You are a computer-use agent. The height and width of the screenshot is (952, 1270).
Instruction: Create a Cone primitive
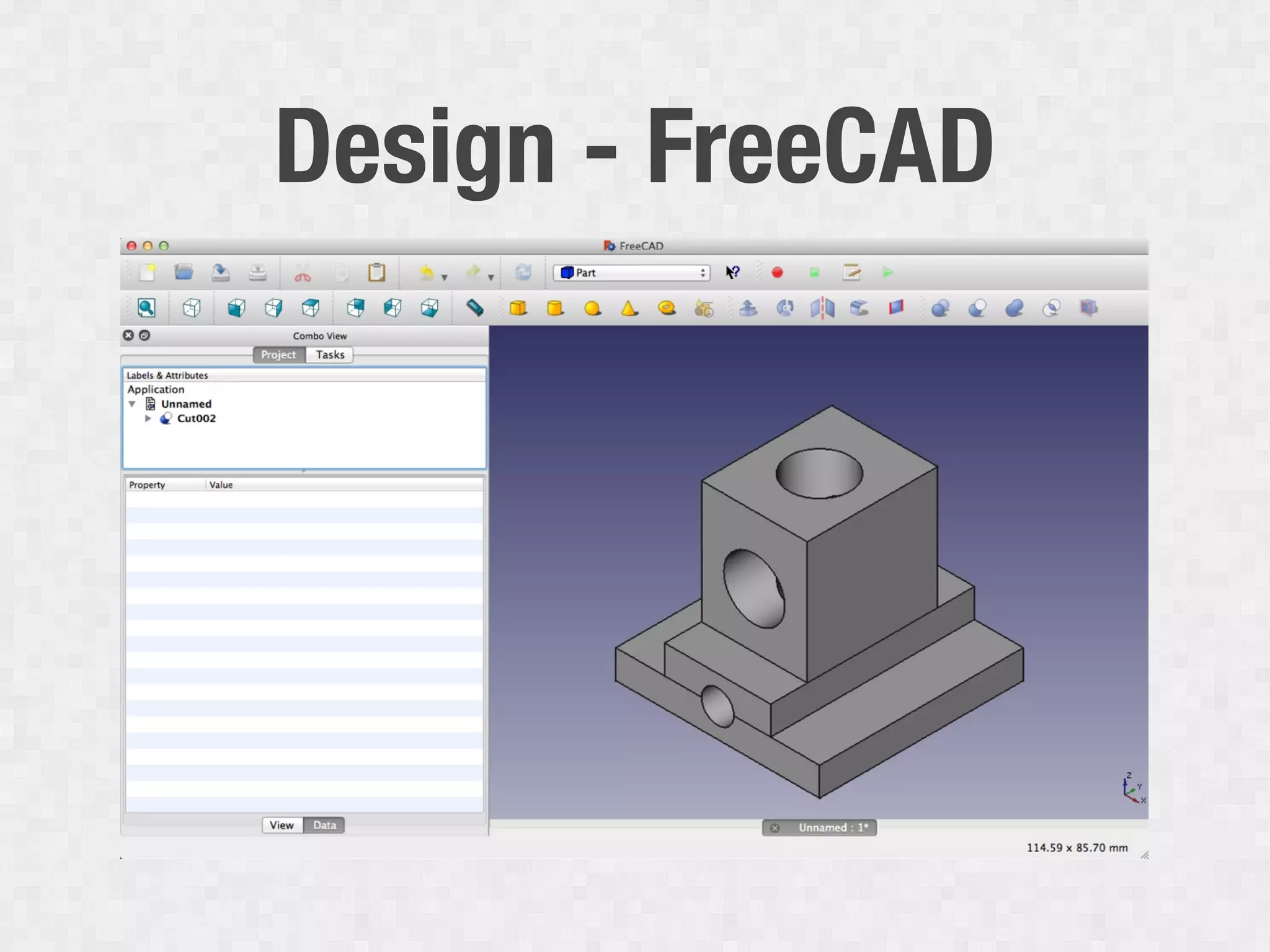[x=629, y=308]
